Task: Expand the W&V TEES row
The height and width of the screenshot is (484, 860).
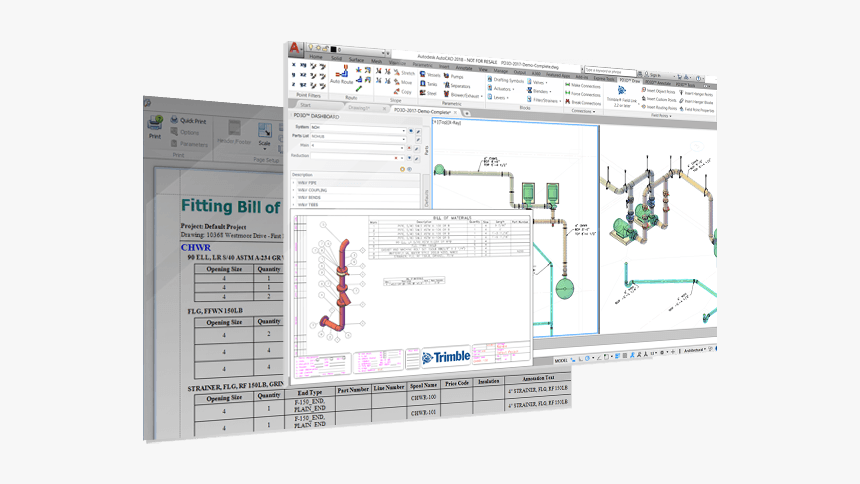Action: [x=294, y=204]
